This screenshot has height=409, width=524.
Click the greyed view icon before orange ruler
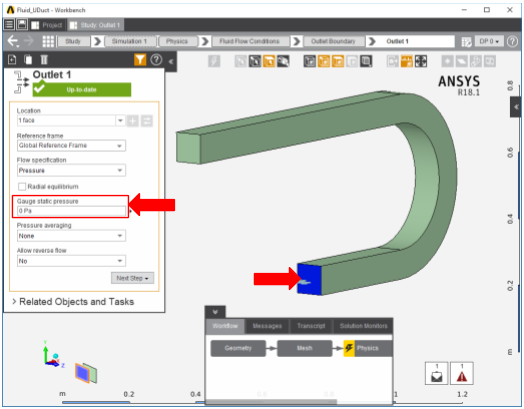pyautogui.click(x=393, y=61)
